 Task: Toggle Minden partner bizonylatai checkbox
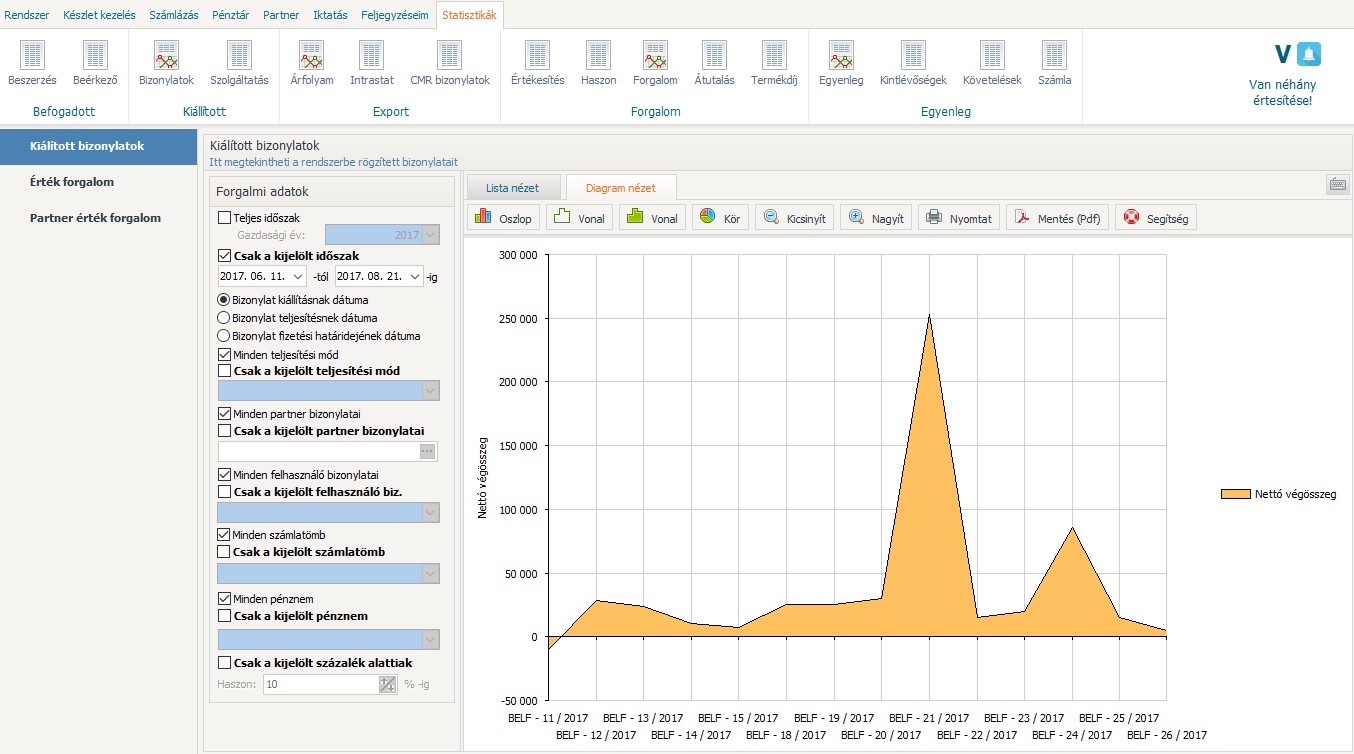[x=224, y=413]
